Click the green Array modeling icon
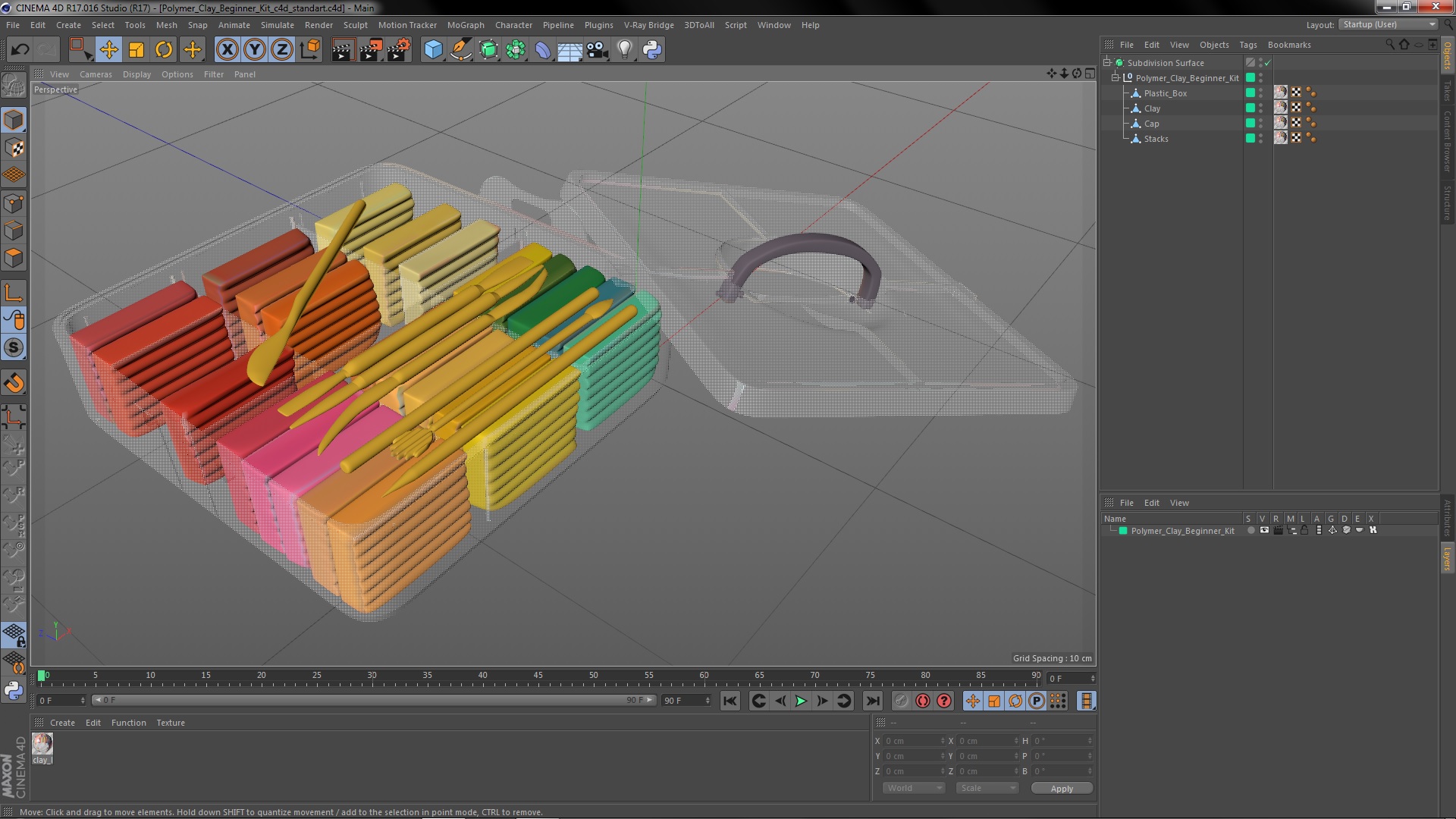The width and height of the screenshot is (1456, 819). tap(516, 50)
